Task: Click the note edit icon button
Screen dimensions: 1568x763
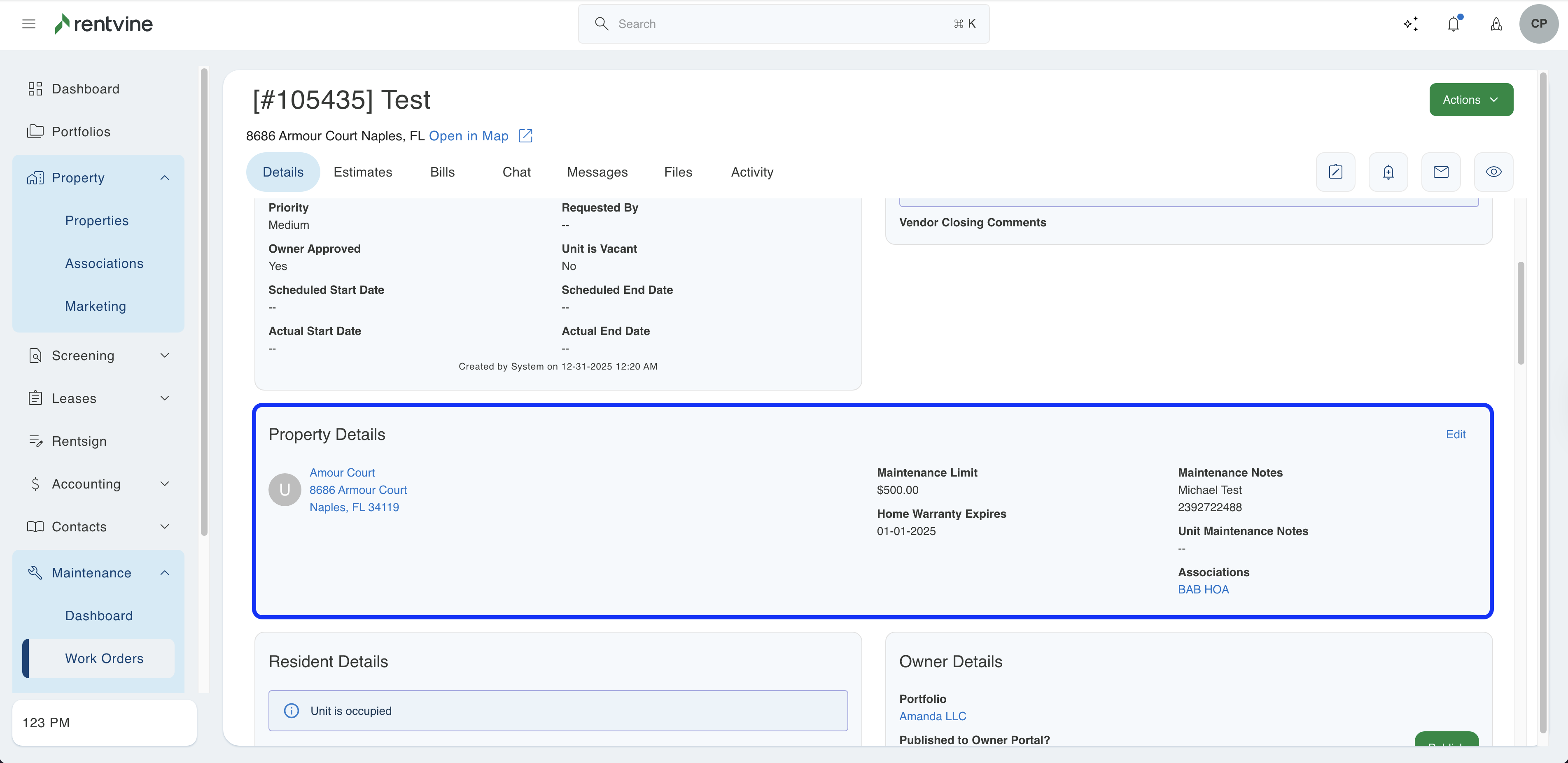Action: point(1335,172)
